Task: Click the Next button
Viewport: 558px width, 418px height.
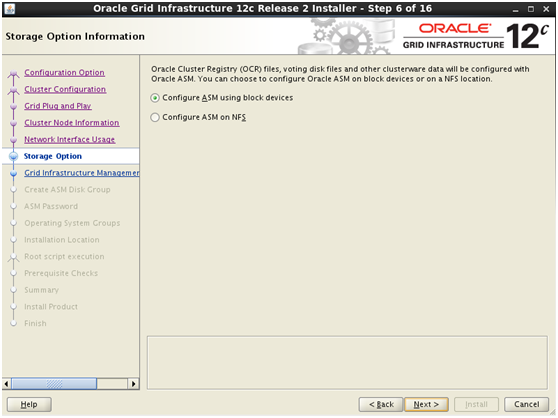Action: pos(426,404)
